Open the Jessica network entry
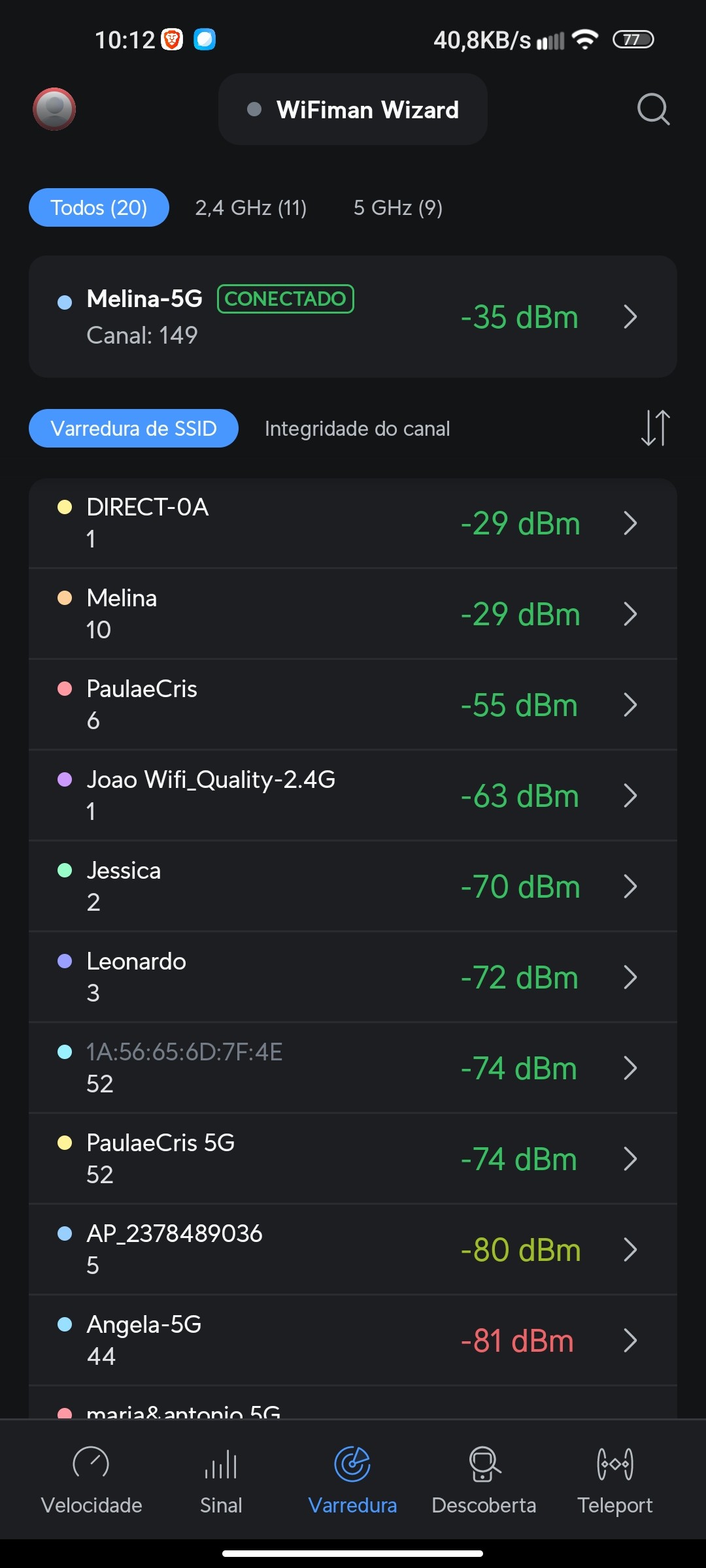 point(353,887)
